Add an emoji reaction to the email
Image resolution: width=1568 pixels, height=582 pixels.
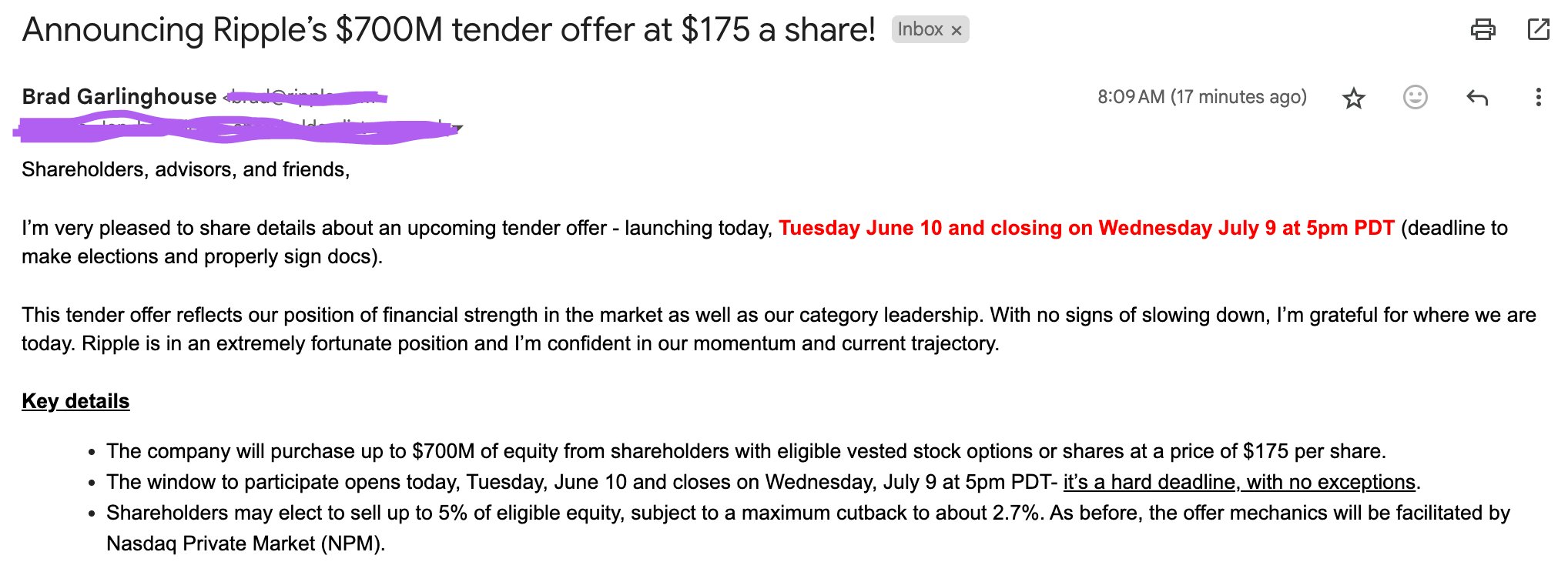pyautogui.click(x=1415, y=97)
